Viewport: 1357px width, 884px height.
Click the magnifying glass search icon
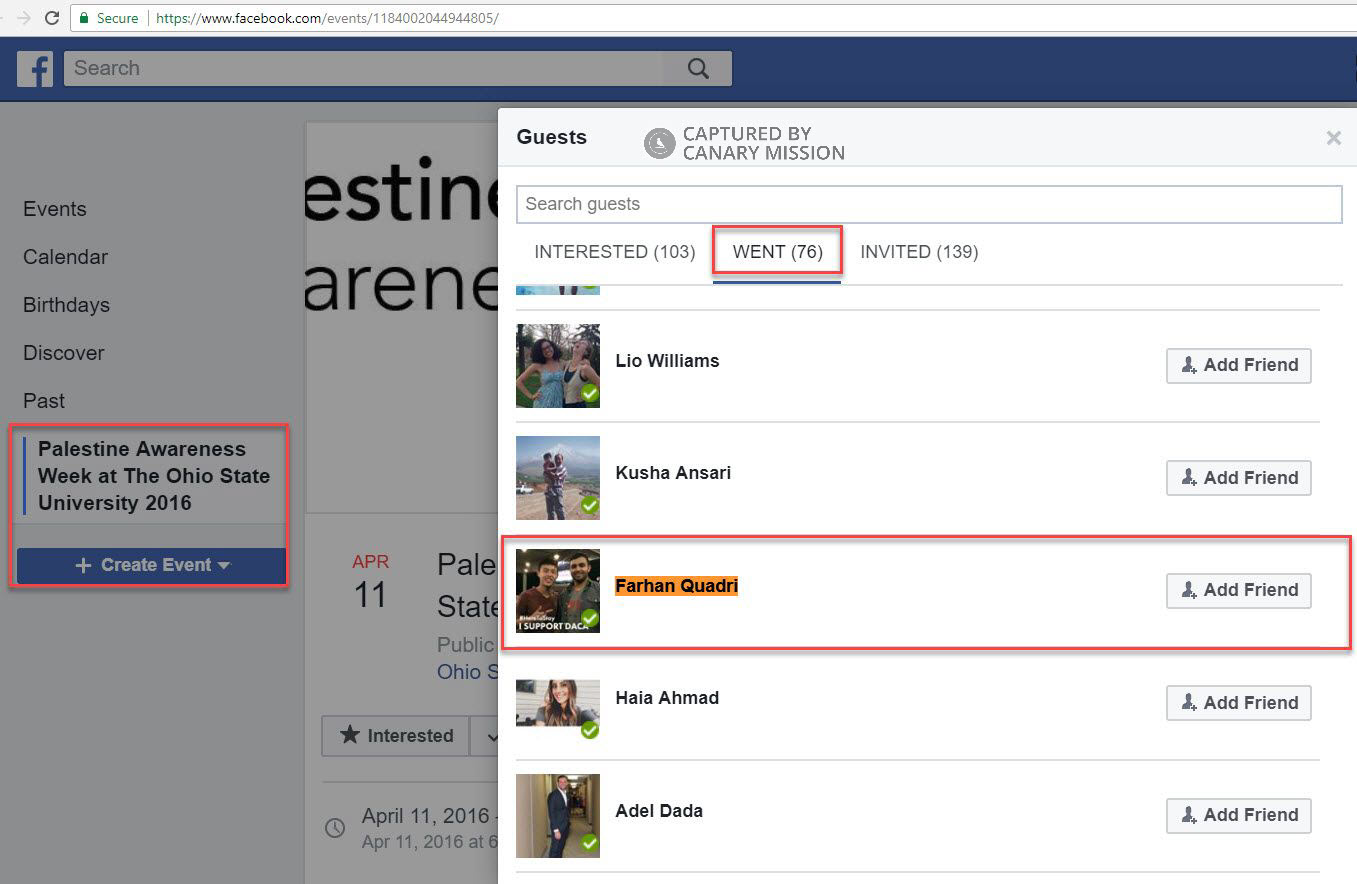pyautogui.click(x=698, y=69)
